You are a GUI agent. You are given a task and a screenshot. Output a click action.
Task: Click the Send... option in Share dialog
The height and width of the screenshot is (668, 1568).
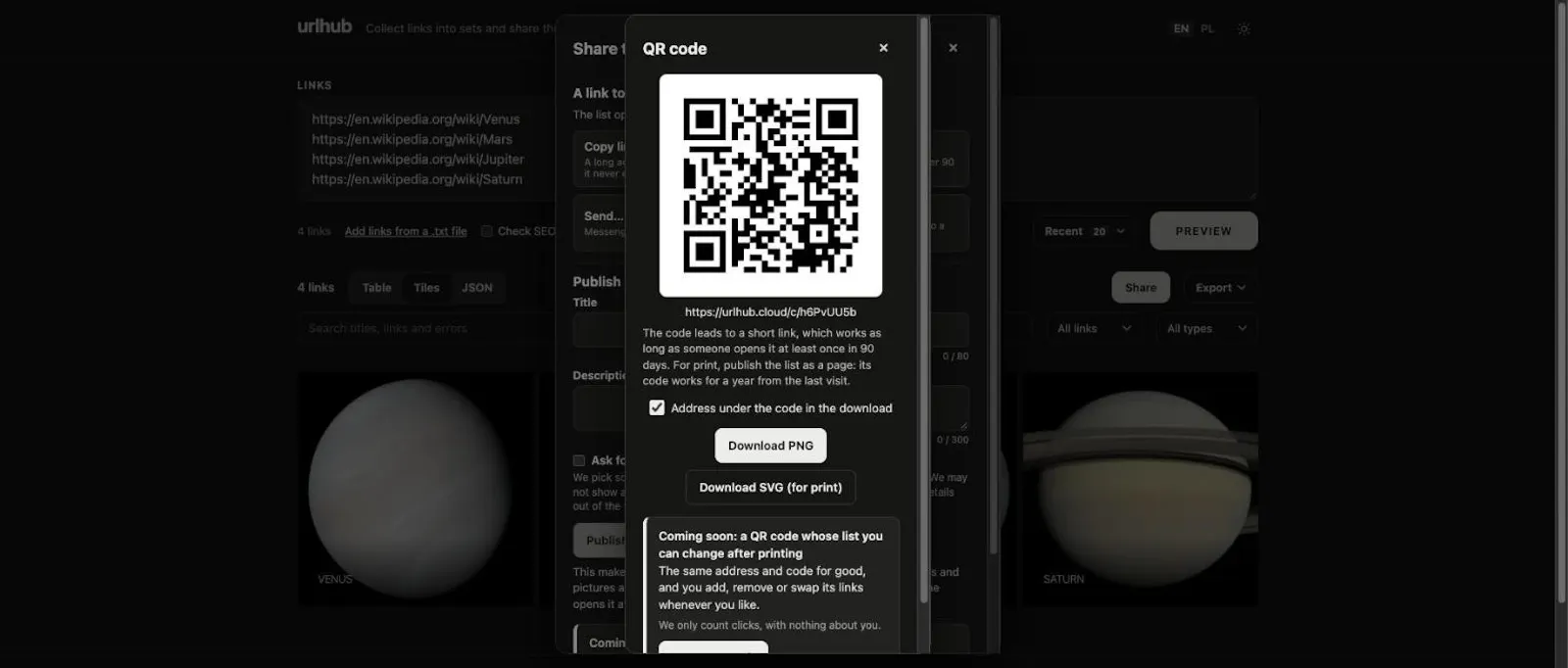click(x=599, y=222)
